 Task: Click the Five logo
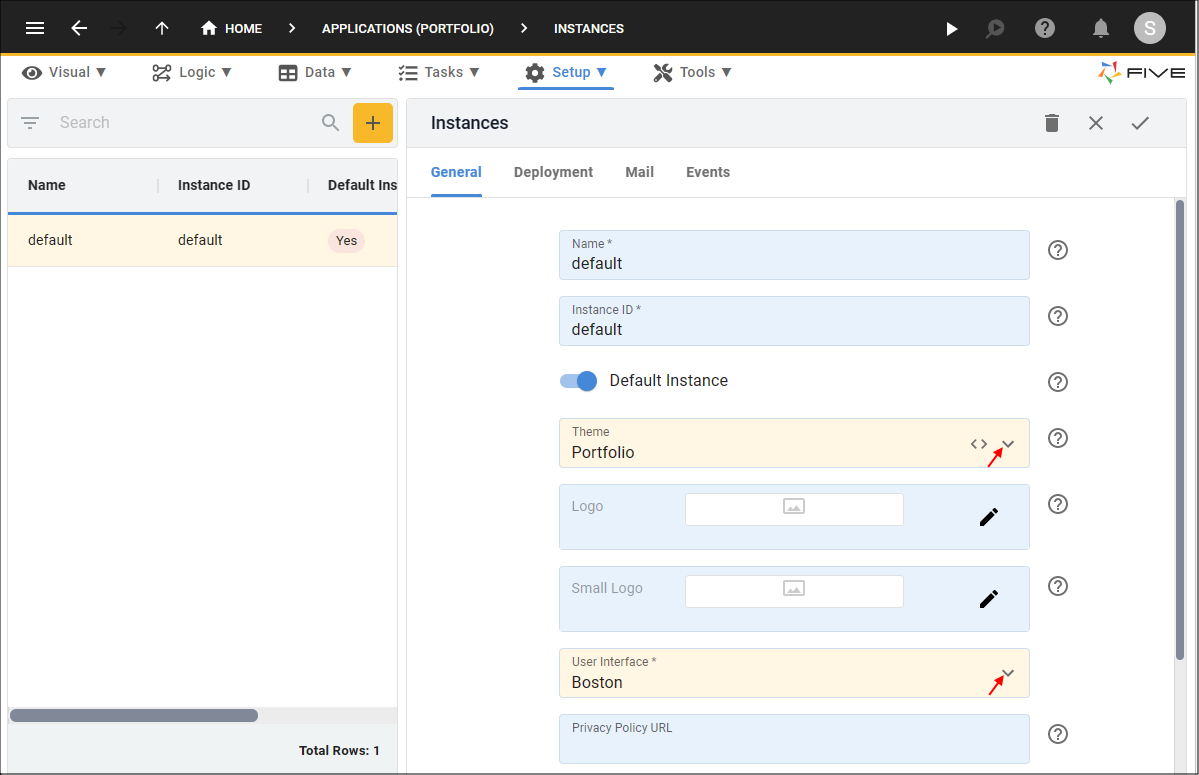click(1142, 73)
